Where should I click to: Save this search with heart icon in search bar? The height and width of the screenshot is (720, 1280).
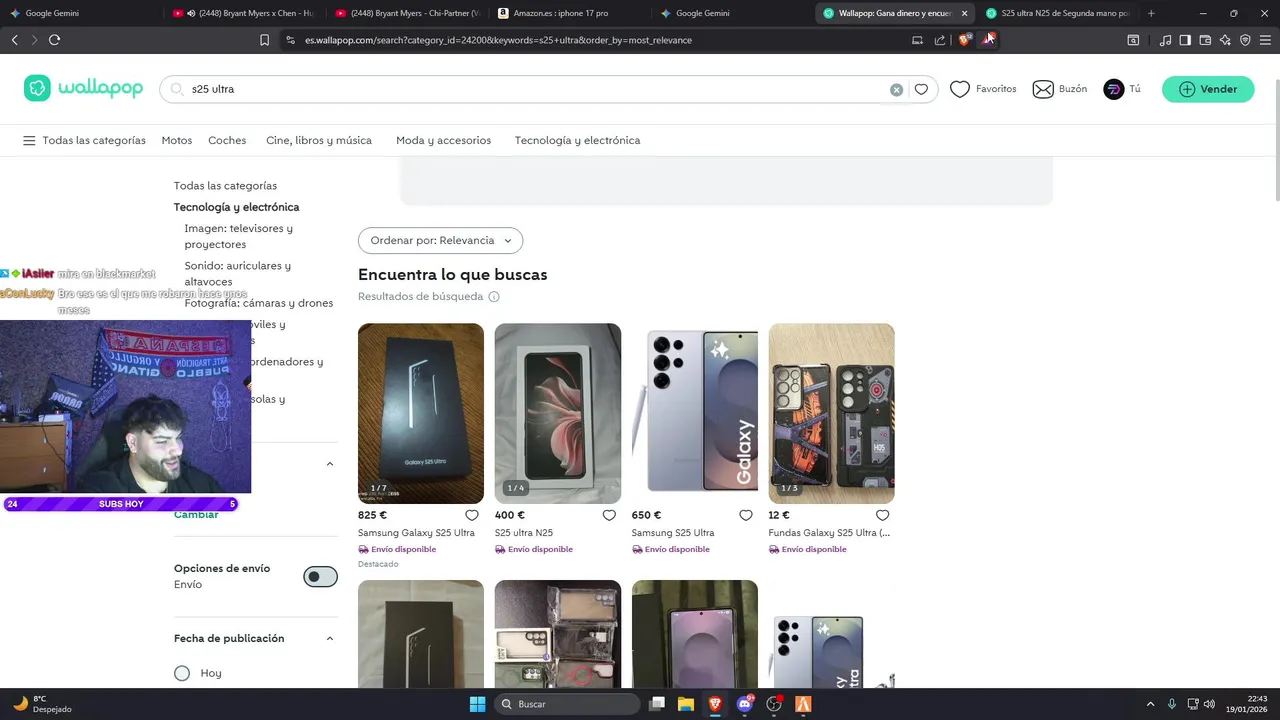click(921, 89)
